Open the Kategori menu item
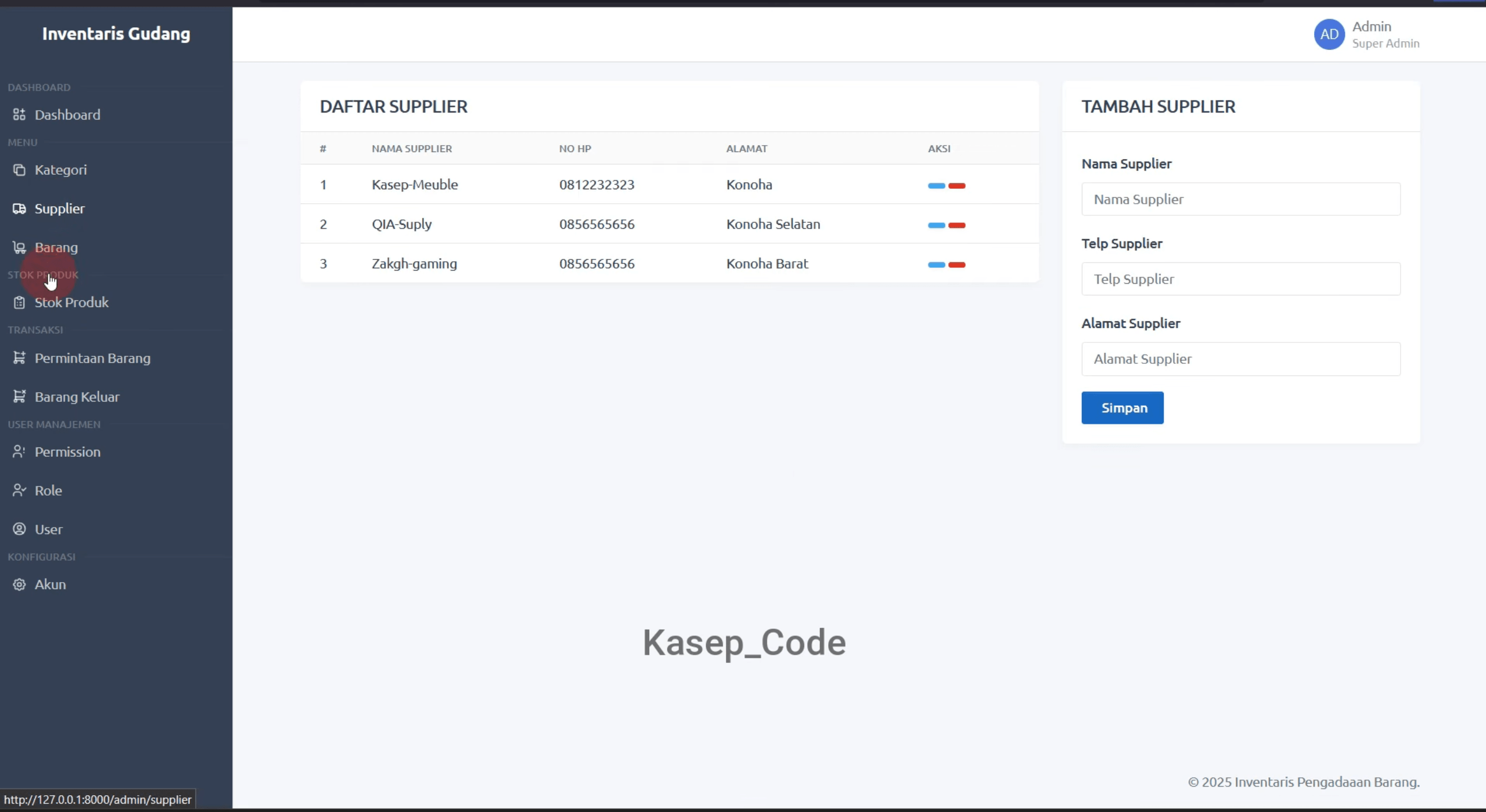Image resolution: width=1486 pixels, height=812 pixels. click(61, 169)
